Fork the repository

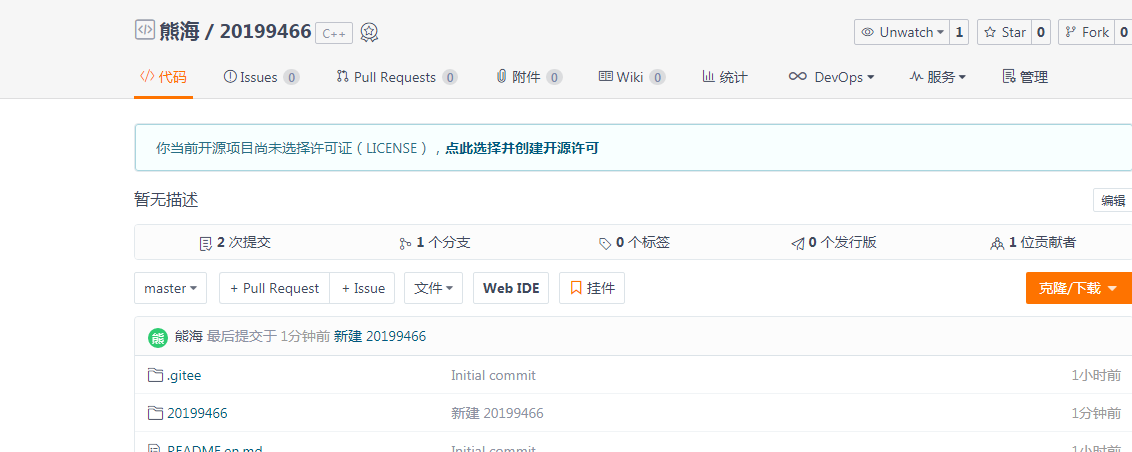[1087, 32]
